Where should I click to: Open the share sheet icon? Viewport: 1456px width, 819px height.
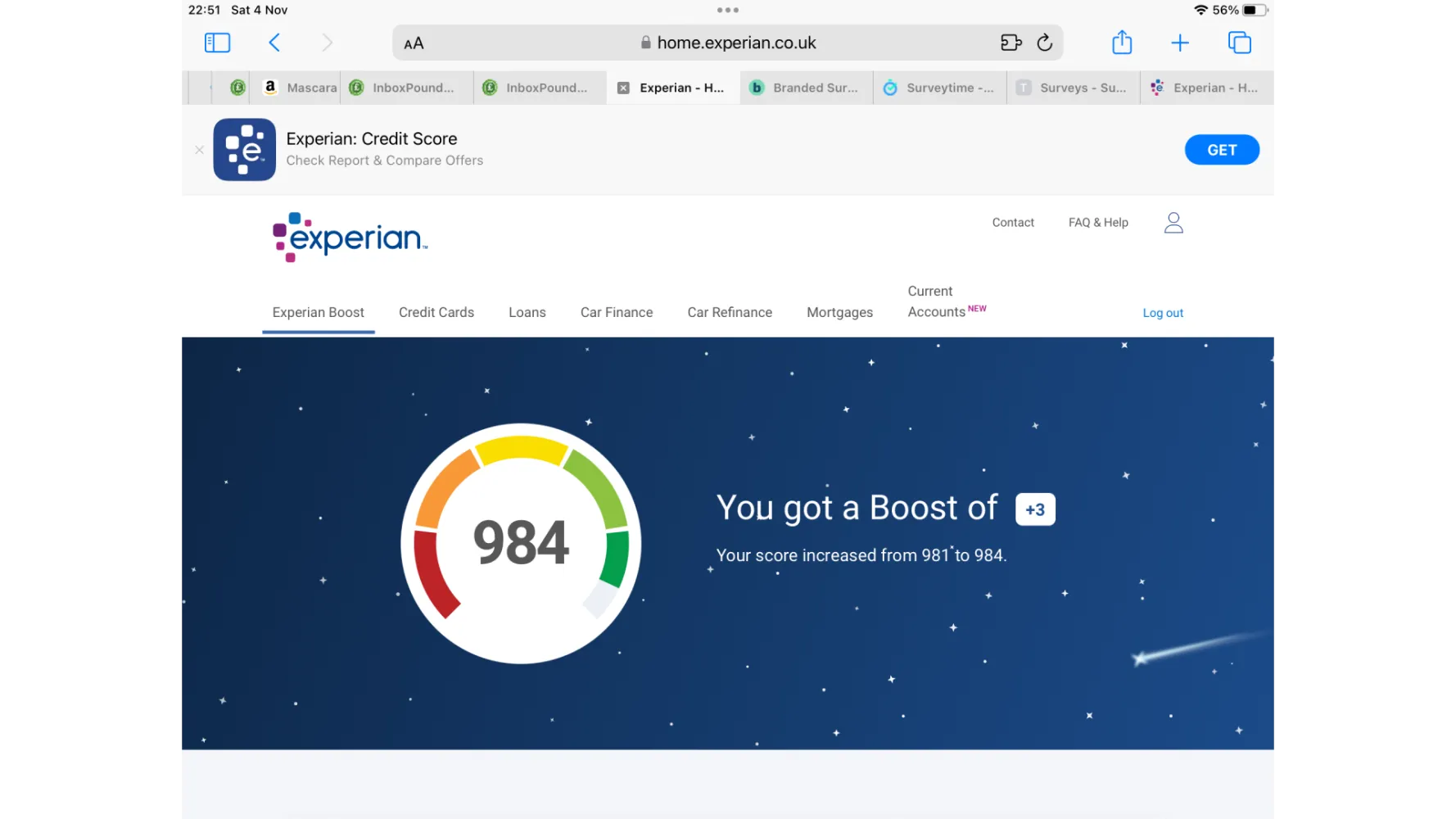click(1122, 43)
